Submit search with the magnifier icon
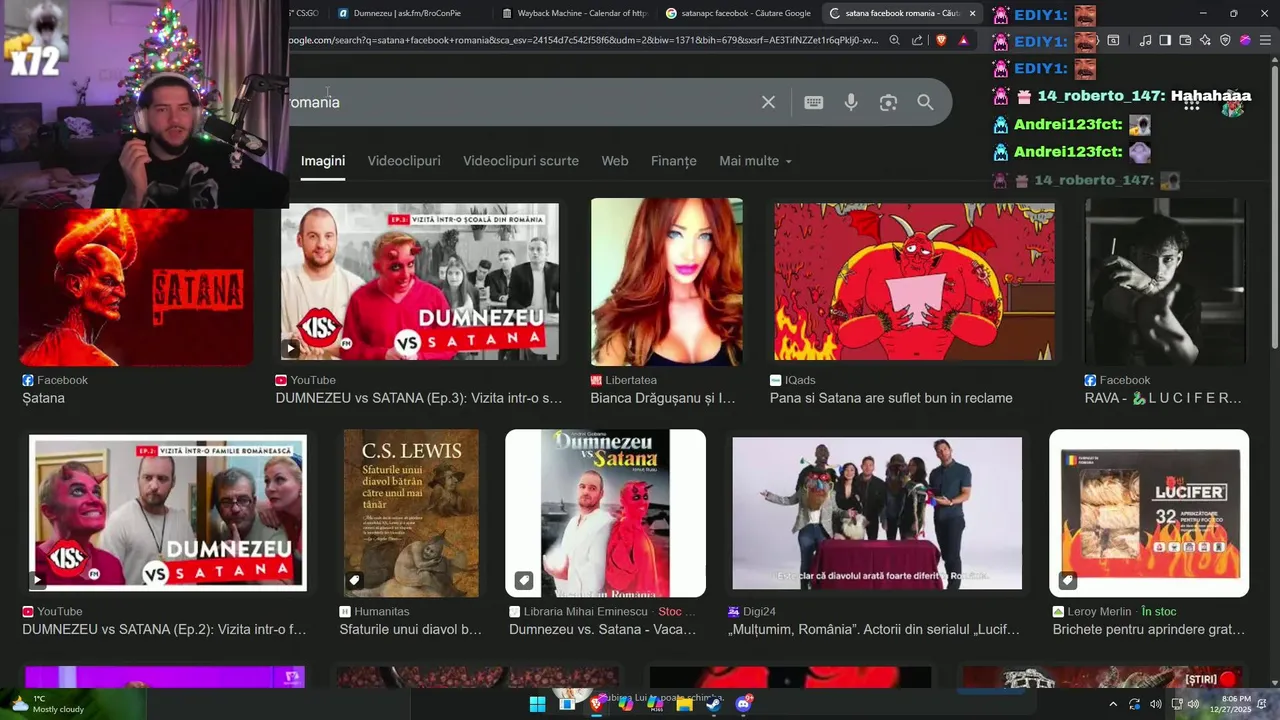1280x720 pixels. tap(925, 102)
